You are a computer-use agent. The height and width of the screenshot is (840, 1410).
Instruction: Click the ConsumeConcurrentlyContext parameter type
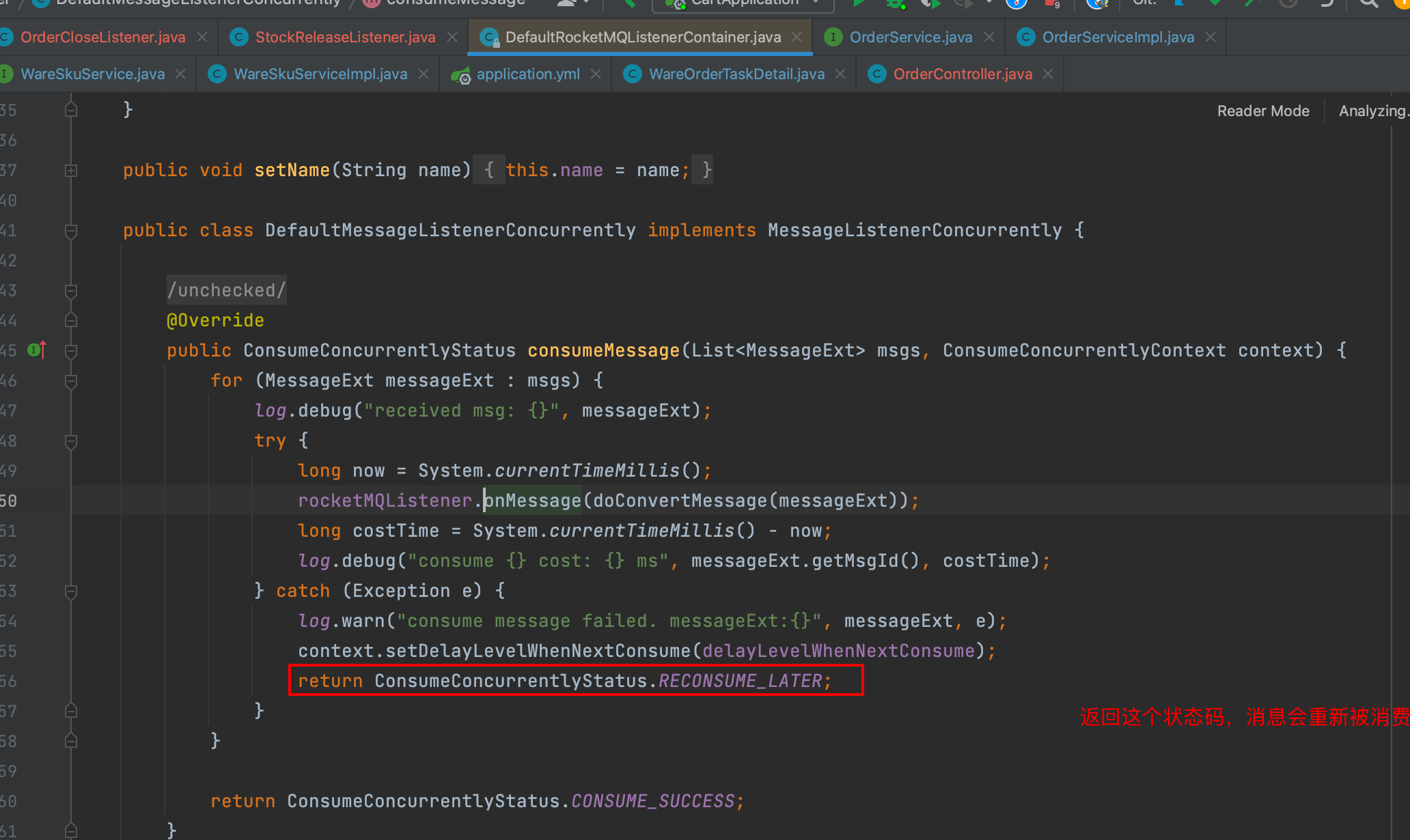(1085, 350)
